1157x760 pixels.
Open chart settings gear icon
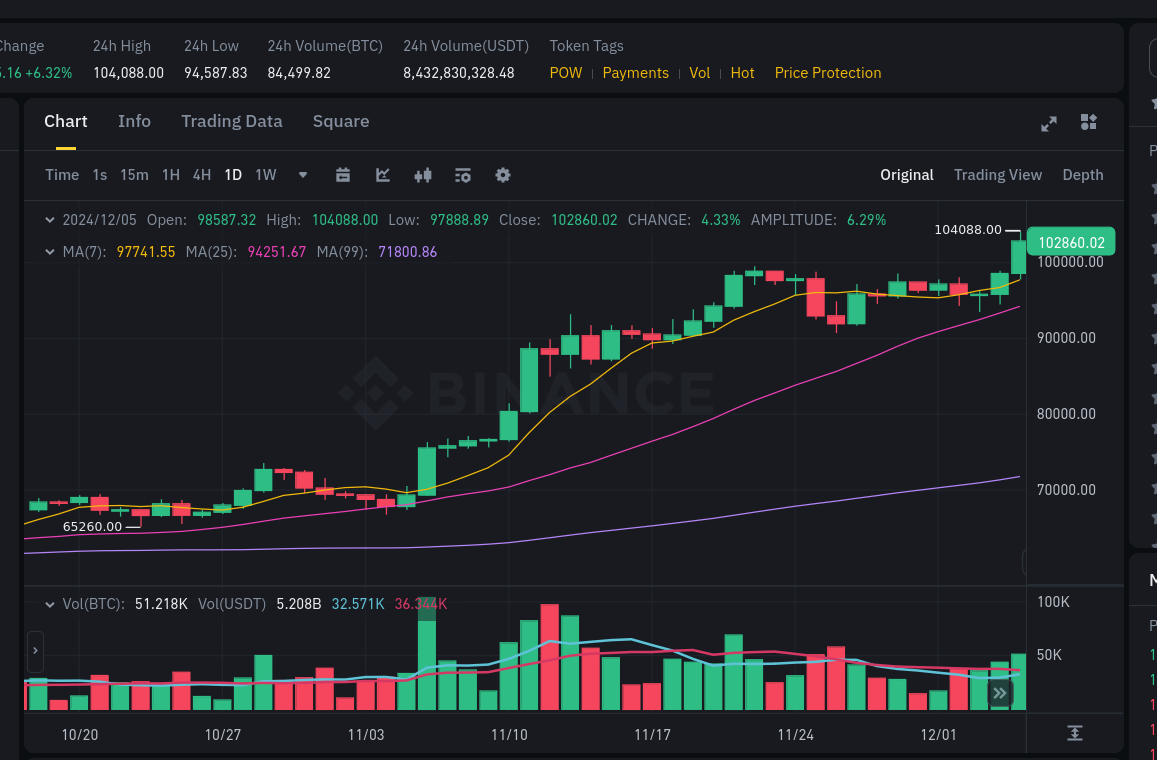coord(502,175)
